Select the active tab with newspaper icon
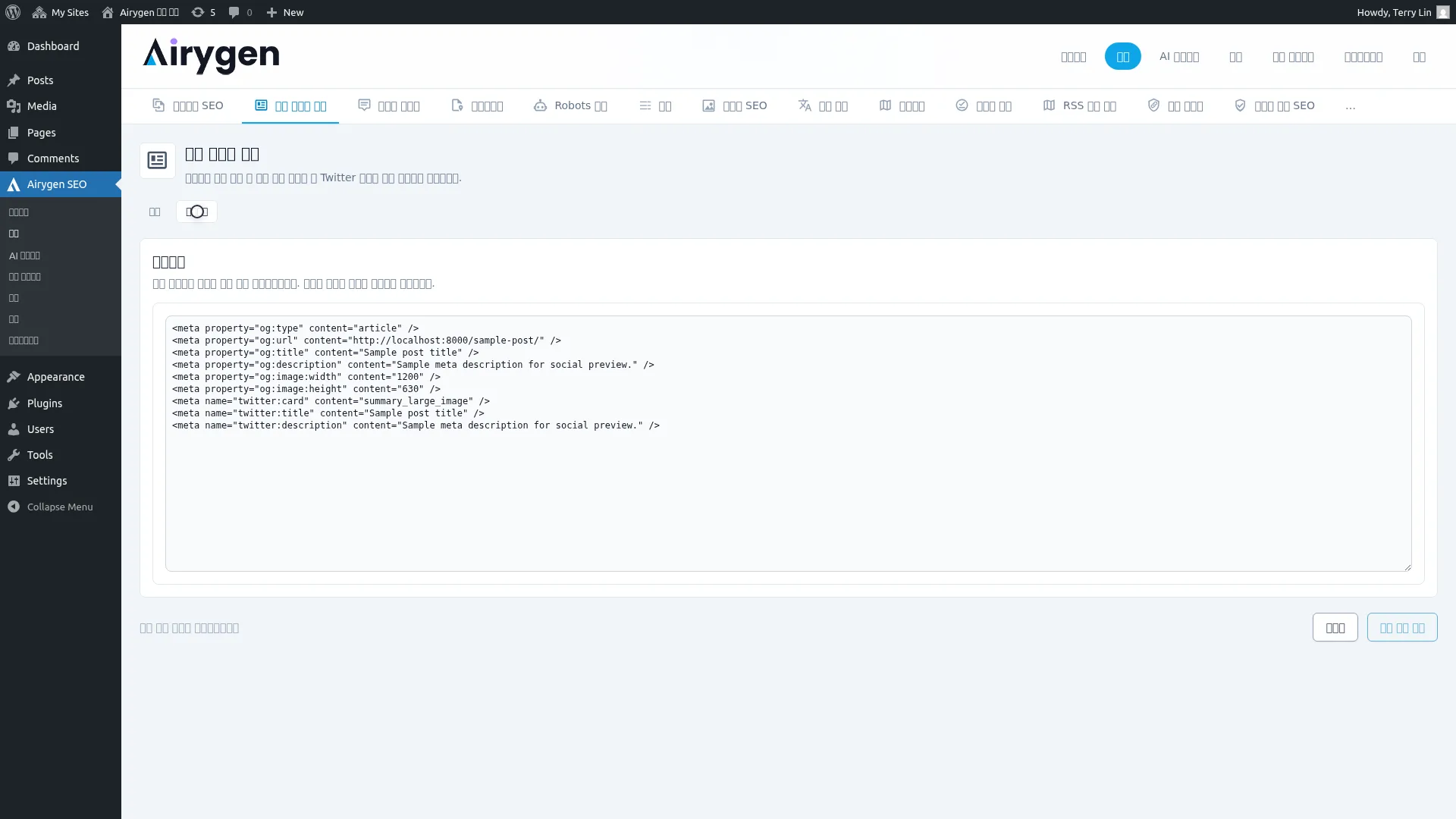Image resolution: width=1456 pixels, height=819 pixels. tap(290, 105)
